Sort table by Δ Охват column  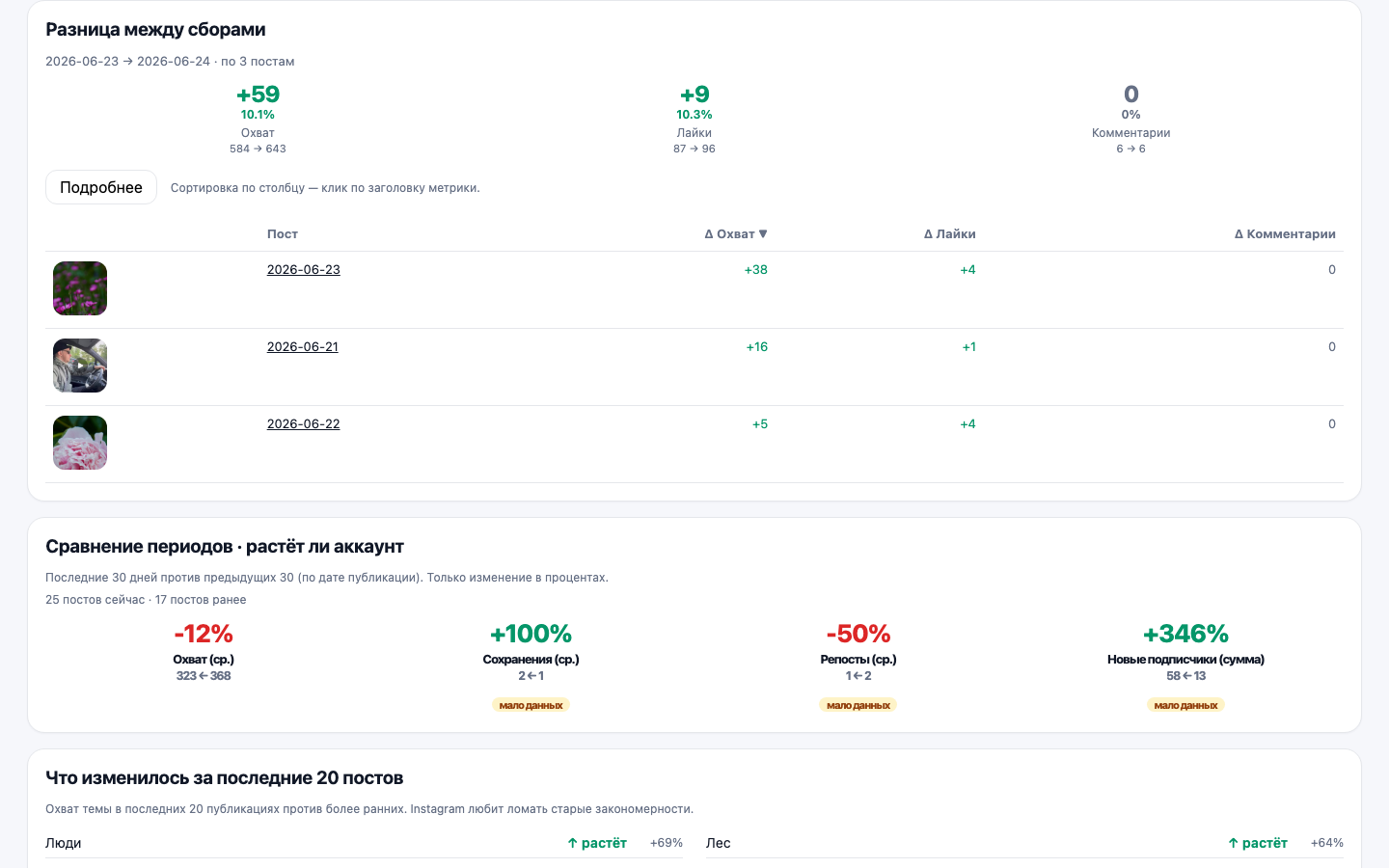tap(736, 234)
